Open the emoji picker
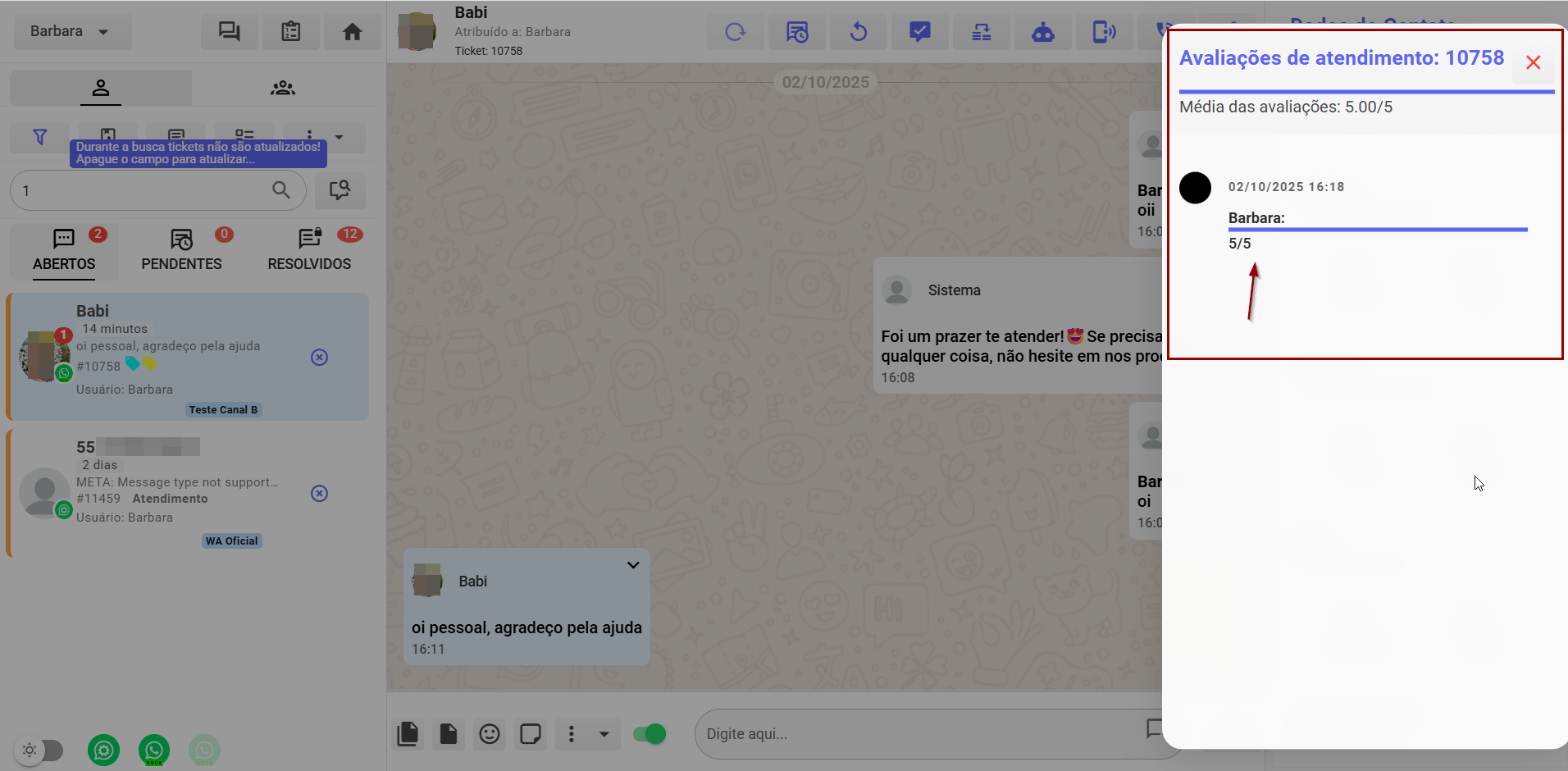Screen dimensions: 1568x771 tap(490, 734)
